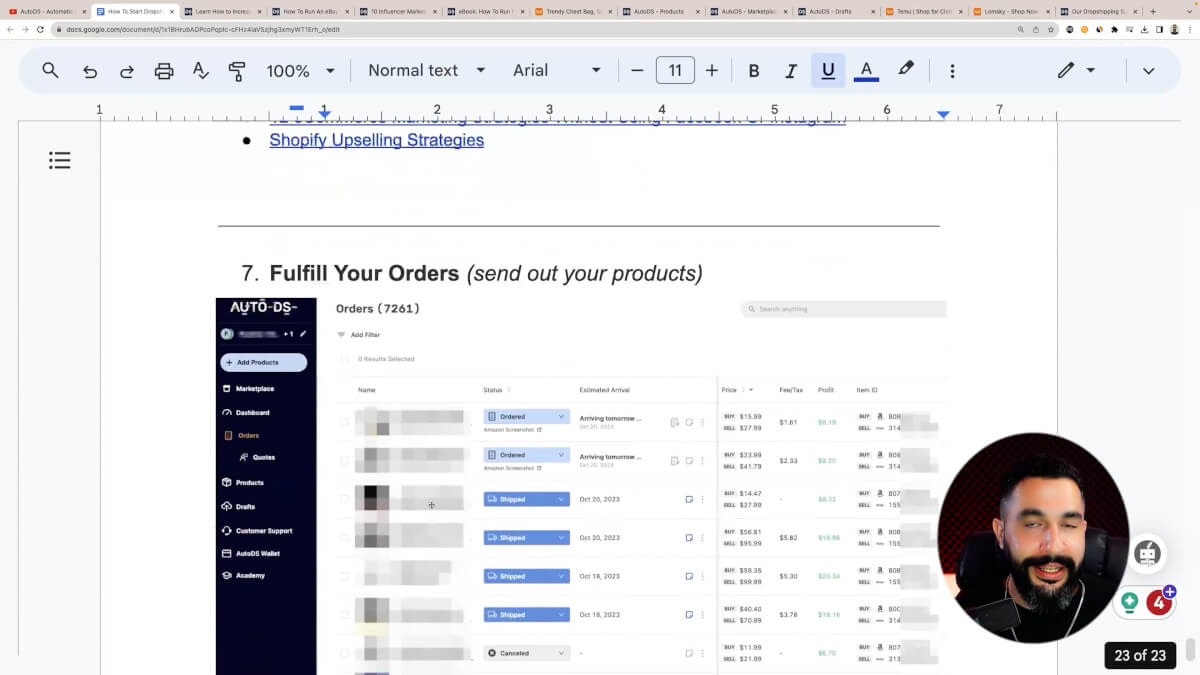Open the Chrome profile avatar

(1174, 30)
